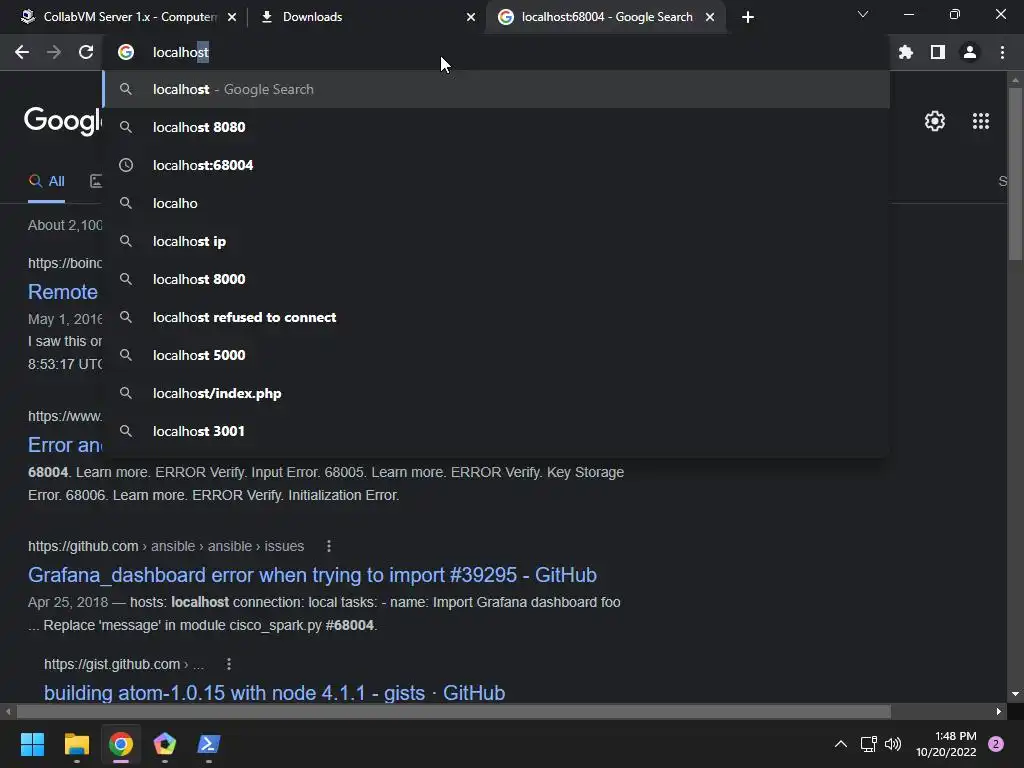Open the building atom-1.0.15 gists result
Screen dimensions: 1024x768
pyautogui.click(x=274, y=693)
